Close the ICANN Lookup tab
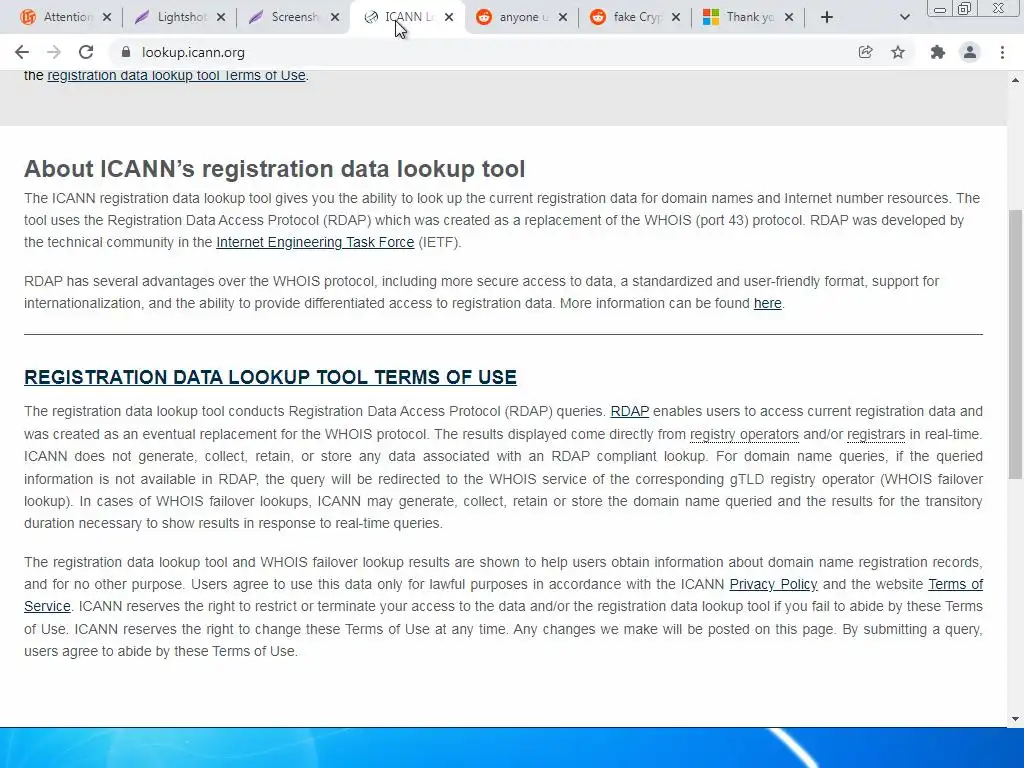The image size is (1024, 768). coord(449,17)
